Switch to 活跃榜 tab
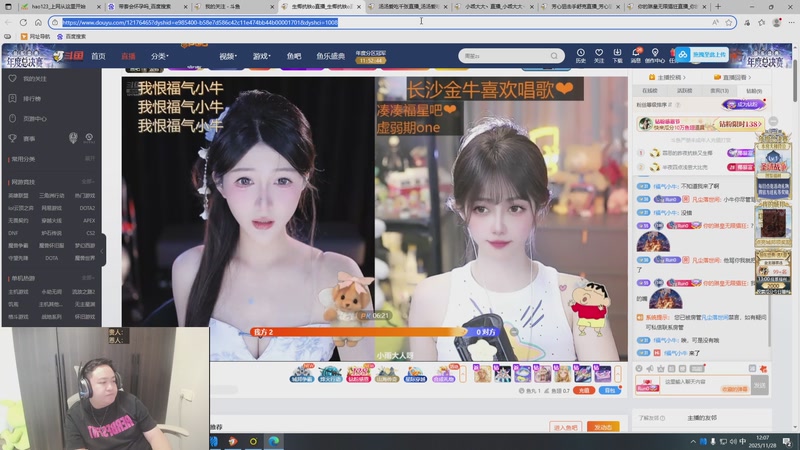The width and height of the screenshot is (800, 450). click(x=684, y=90)
